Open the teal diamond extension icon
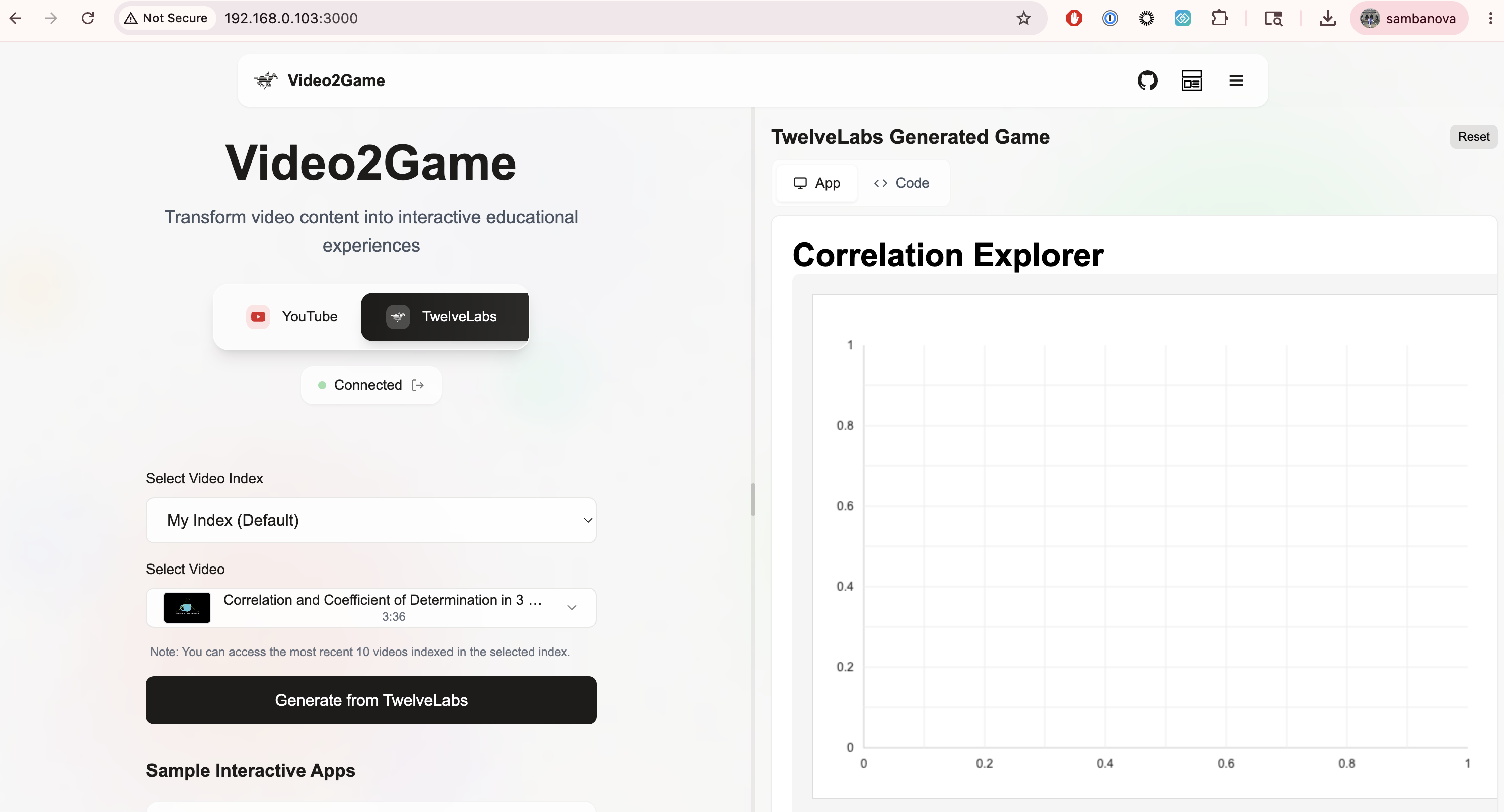This screenshot has height=812, width=1504. coord(1183,18)
